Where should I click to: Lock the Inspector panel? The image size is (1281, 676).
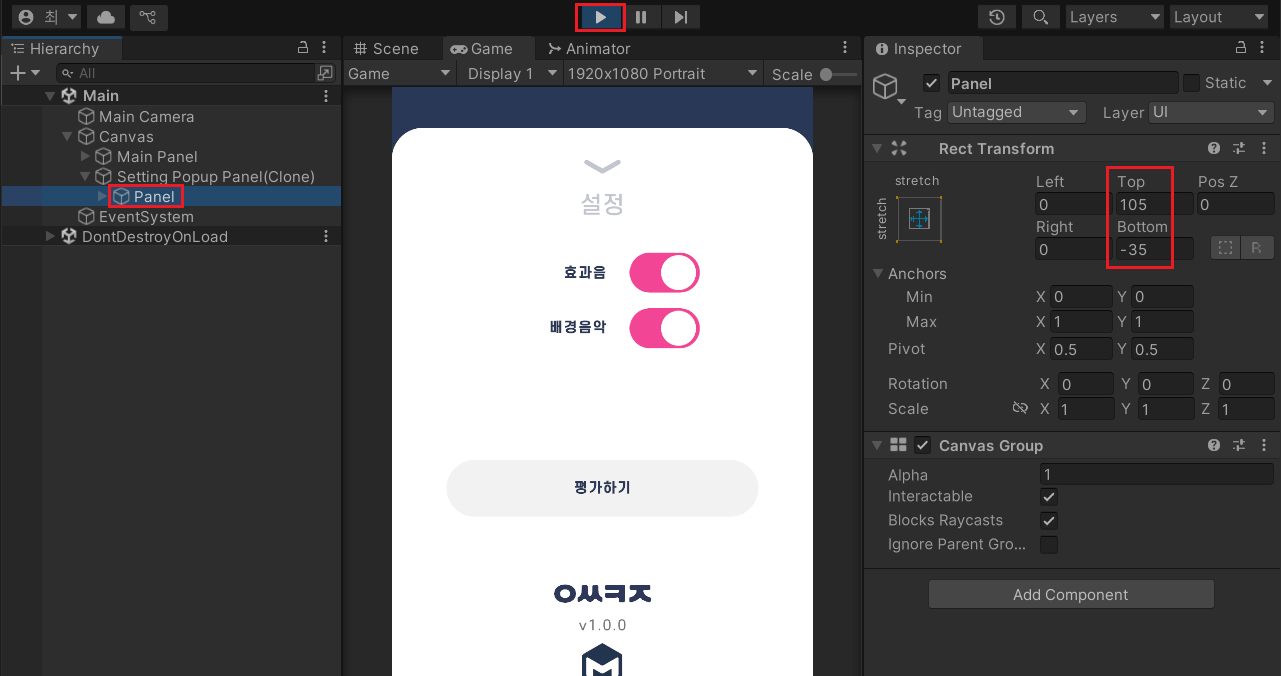(x=1241, y=48)
